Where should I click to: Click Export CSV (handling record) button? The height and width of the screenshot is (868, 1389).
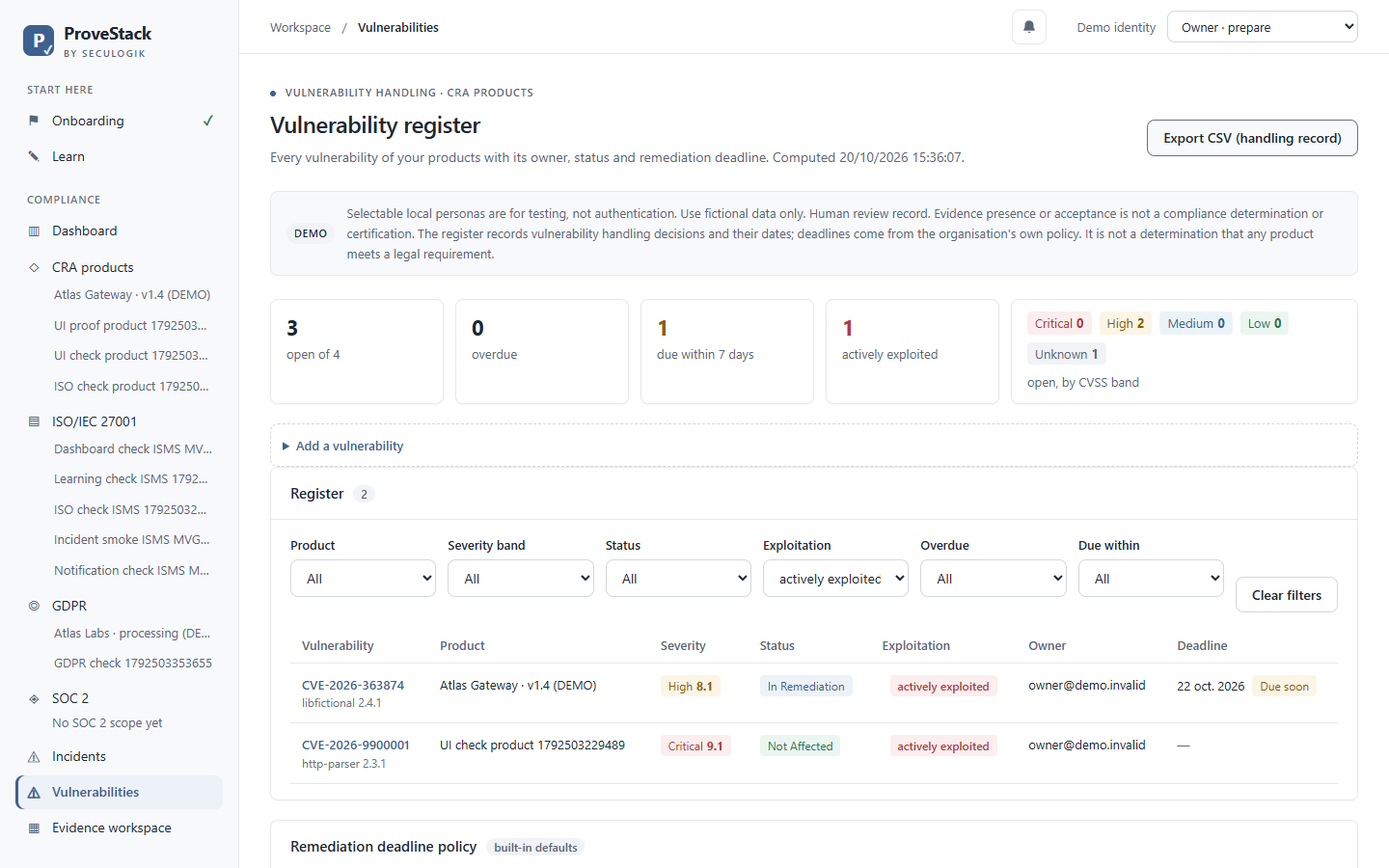[1252, 138]
